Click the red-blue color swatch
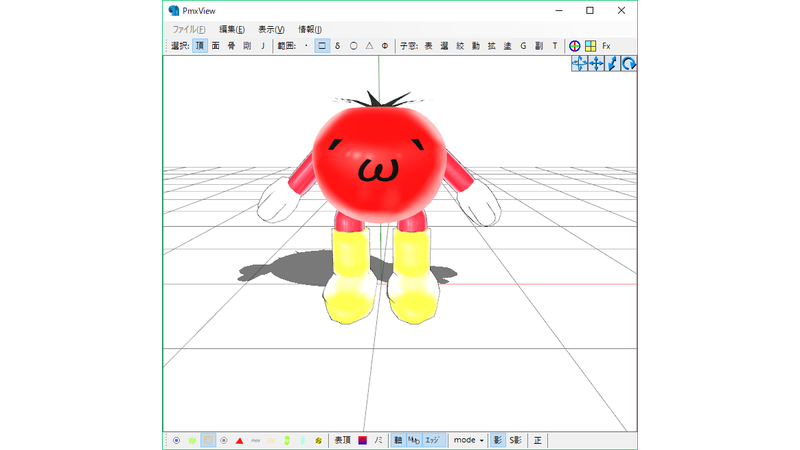This screenshot has height=450, width=800. (x=362, y=440)
